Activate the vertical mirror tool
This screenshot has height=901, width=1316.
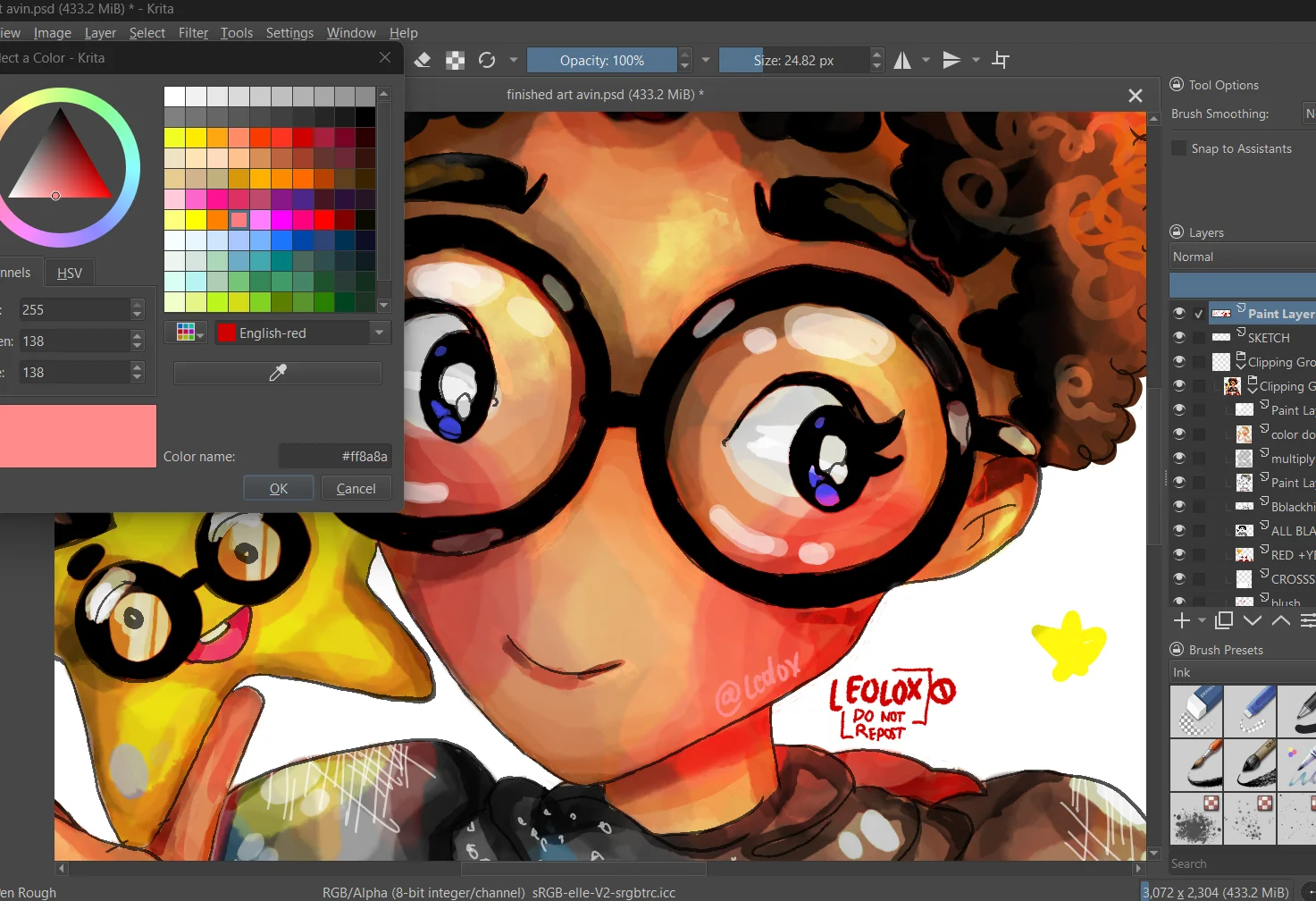click(x=951, y=60)
